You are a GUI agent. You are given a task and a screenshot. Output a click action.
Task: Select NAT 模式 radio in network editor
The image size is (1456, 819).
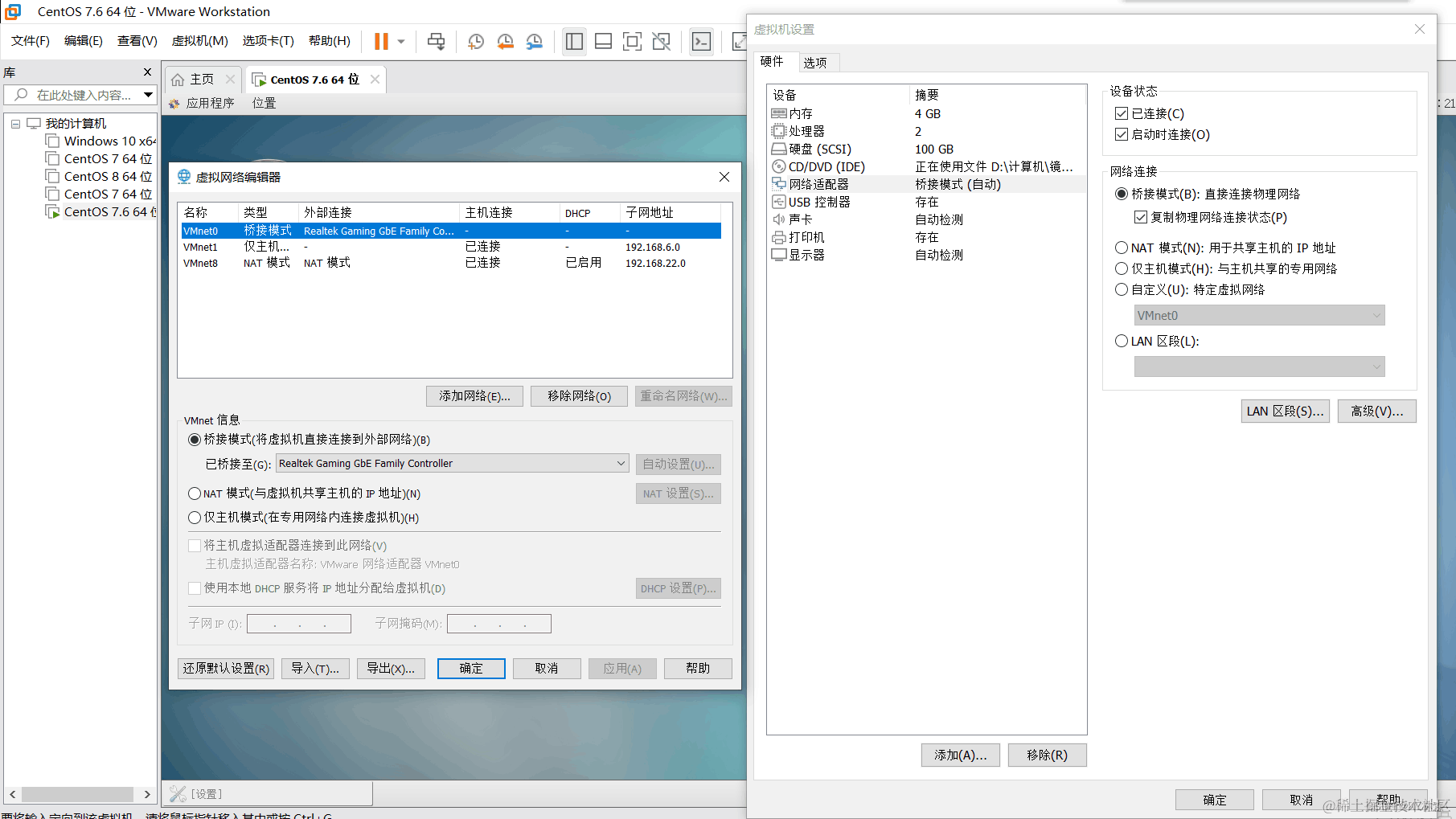coord(195,493)
